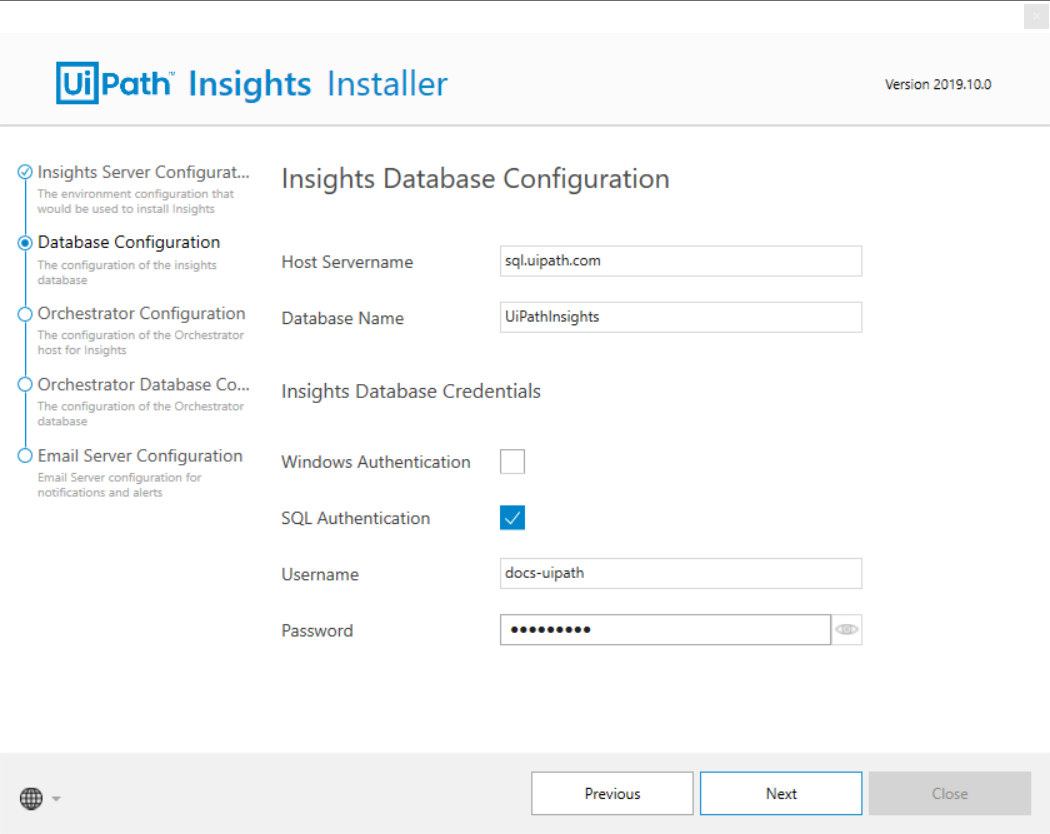Click 'The configuration of the Orchestrator database' description
Image resolution: width=1050 pixels, height=834 pixels.
click(141, 414)
